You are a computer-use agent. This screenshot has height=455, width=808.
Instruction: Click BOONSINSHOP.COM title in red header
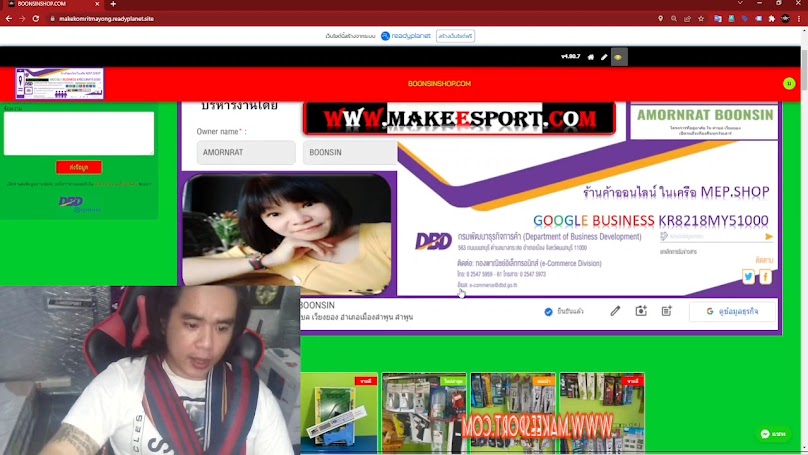tap(439, 83)
